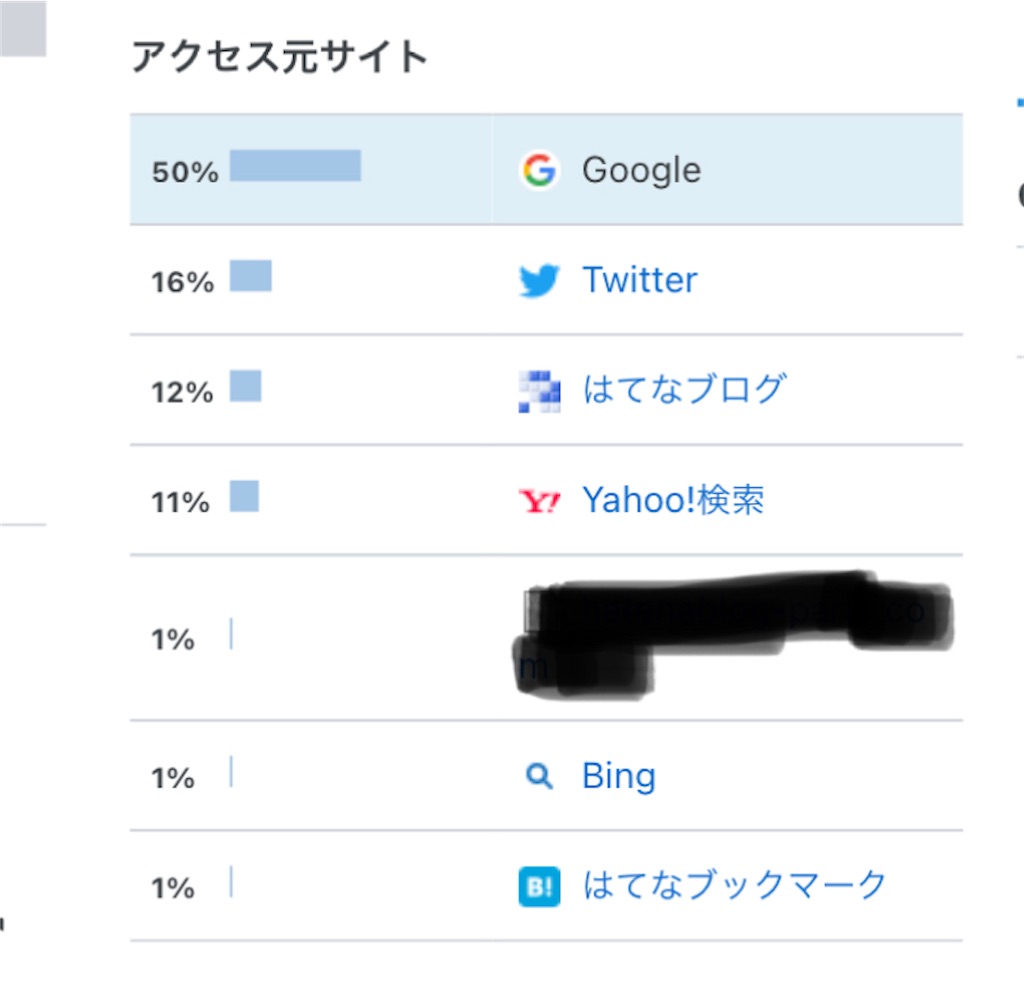Click the gray square at top left
Image resolution: width=1024 pixels, height=1001 pixels.
pyautogui.click(x=23, y=28)
